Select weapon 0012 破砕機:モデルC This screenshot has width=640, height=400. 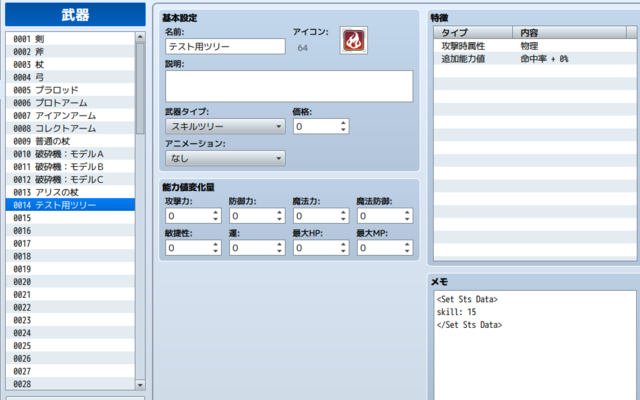click(x=70, y=180)
